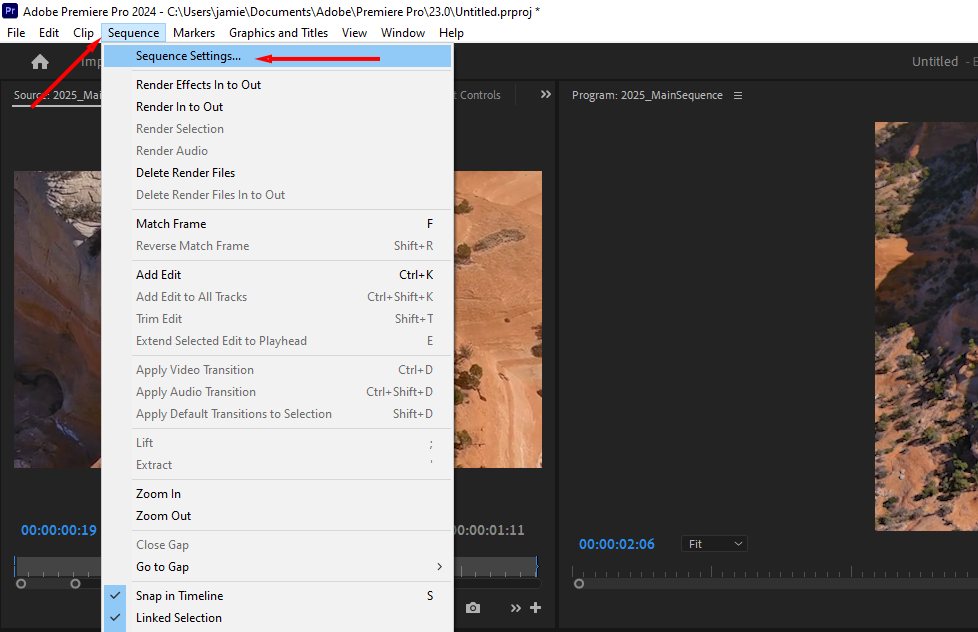Open the Fit zoom level dropdown
The height and width of the screenshot is (632, 978).
tap(714, 544)
